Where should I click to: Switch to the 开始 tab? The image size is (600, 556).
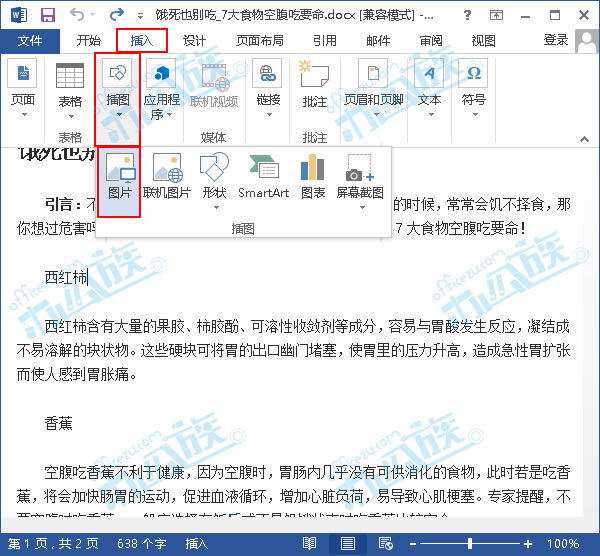88,40
